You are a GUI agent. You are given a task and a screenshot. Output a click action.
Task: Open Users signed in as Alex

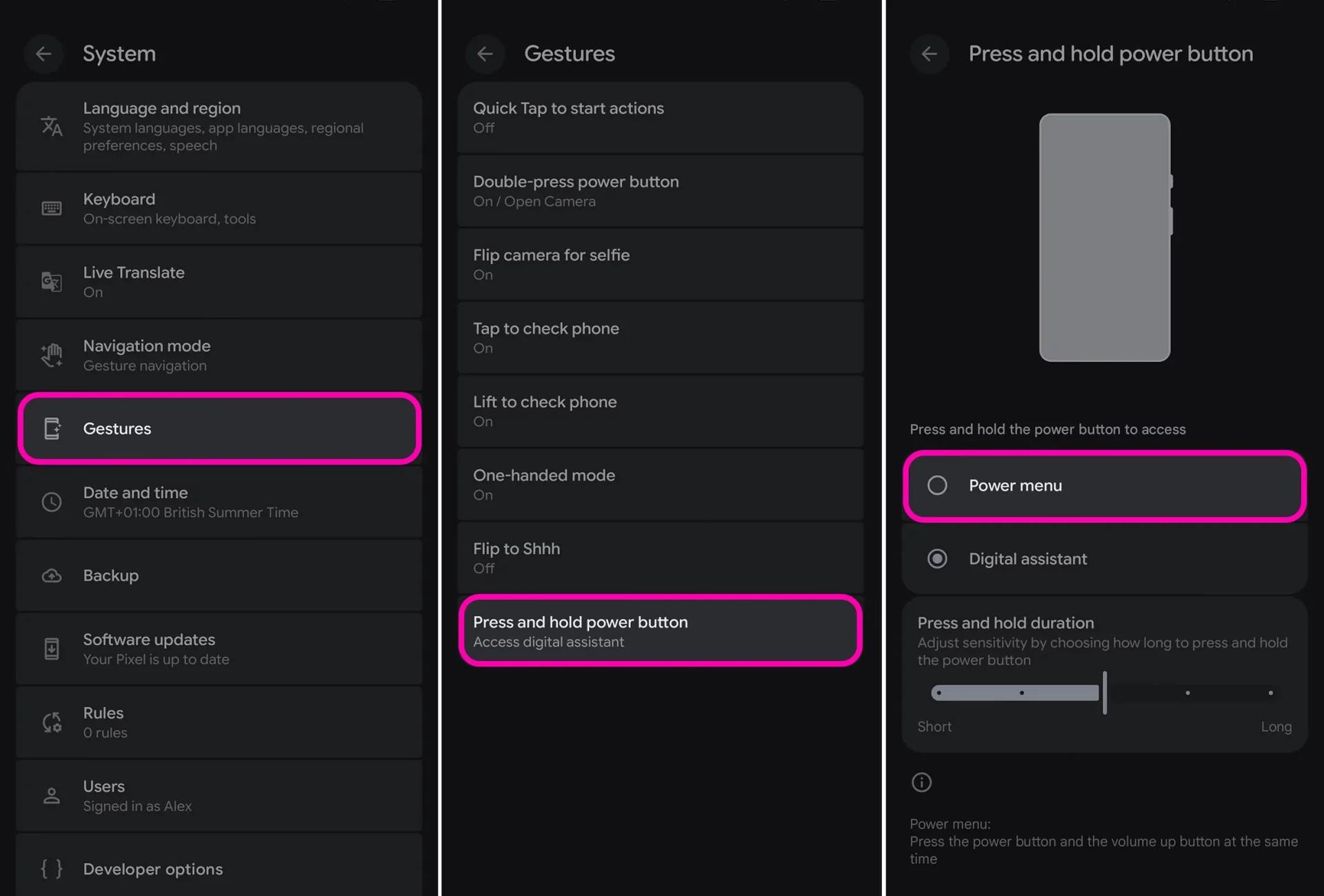pos(219,795)
